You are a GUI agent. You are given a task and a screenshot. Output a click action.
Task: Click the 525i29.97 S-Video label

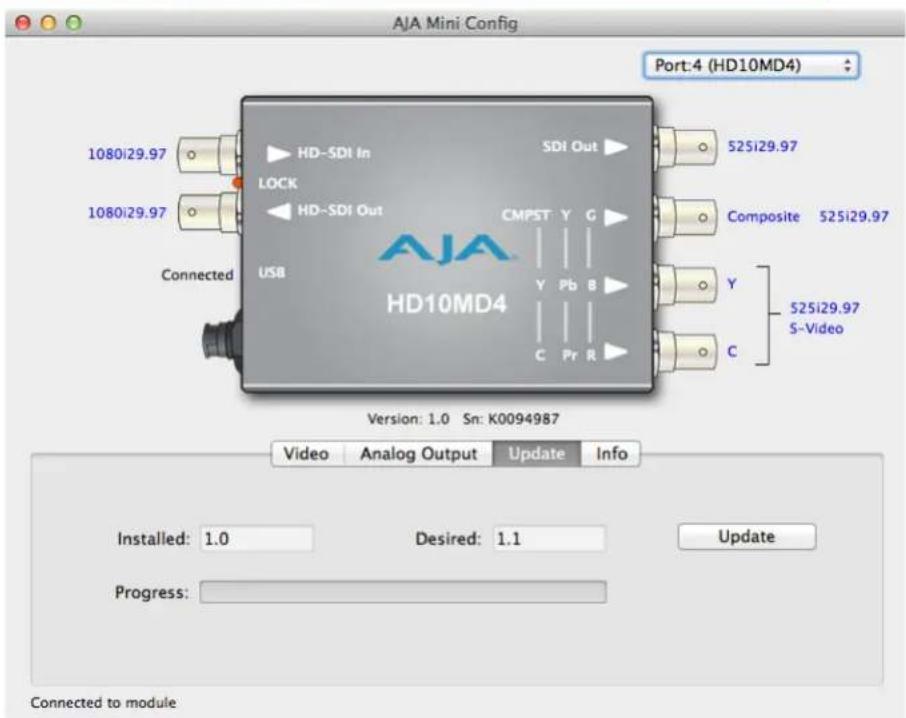point(824,318)
